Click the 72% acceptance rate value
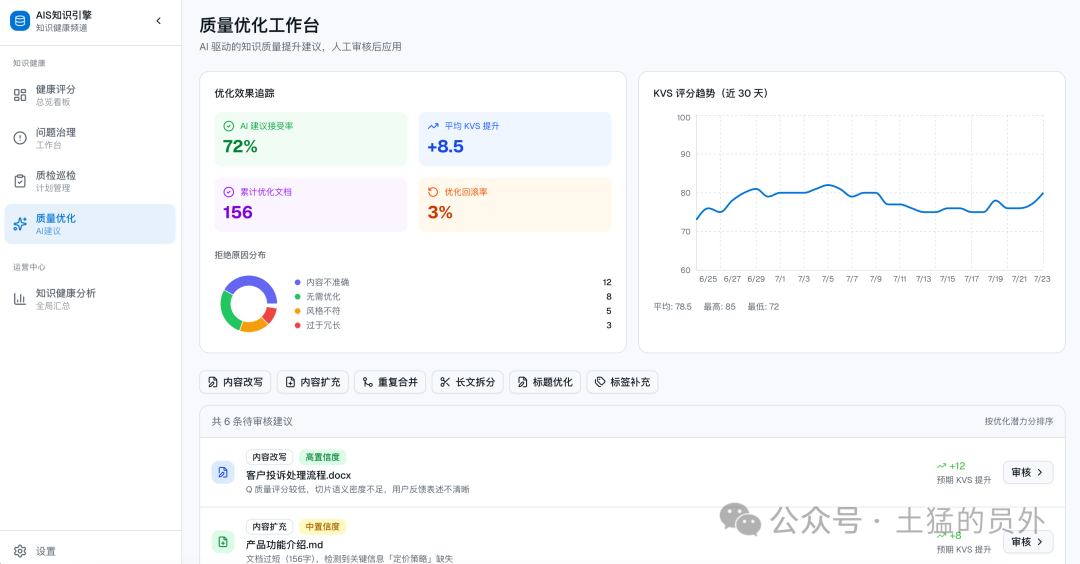Viewport: 1080px width, 564px height. point(240,147)
